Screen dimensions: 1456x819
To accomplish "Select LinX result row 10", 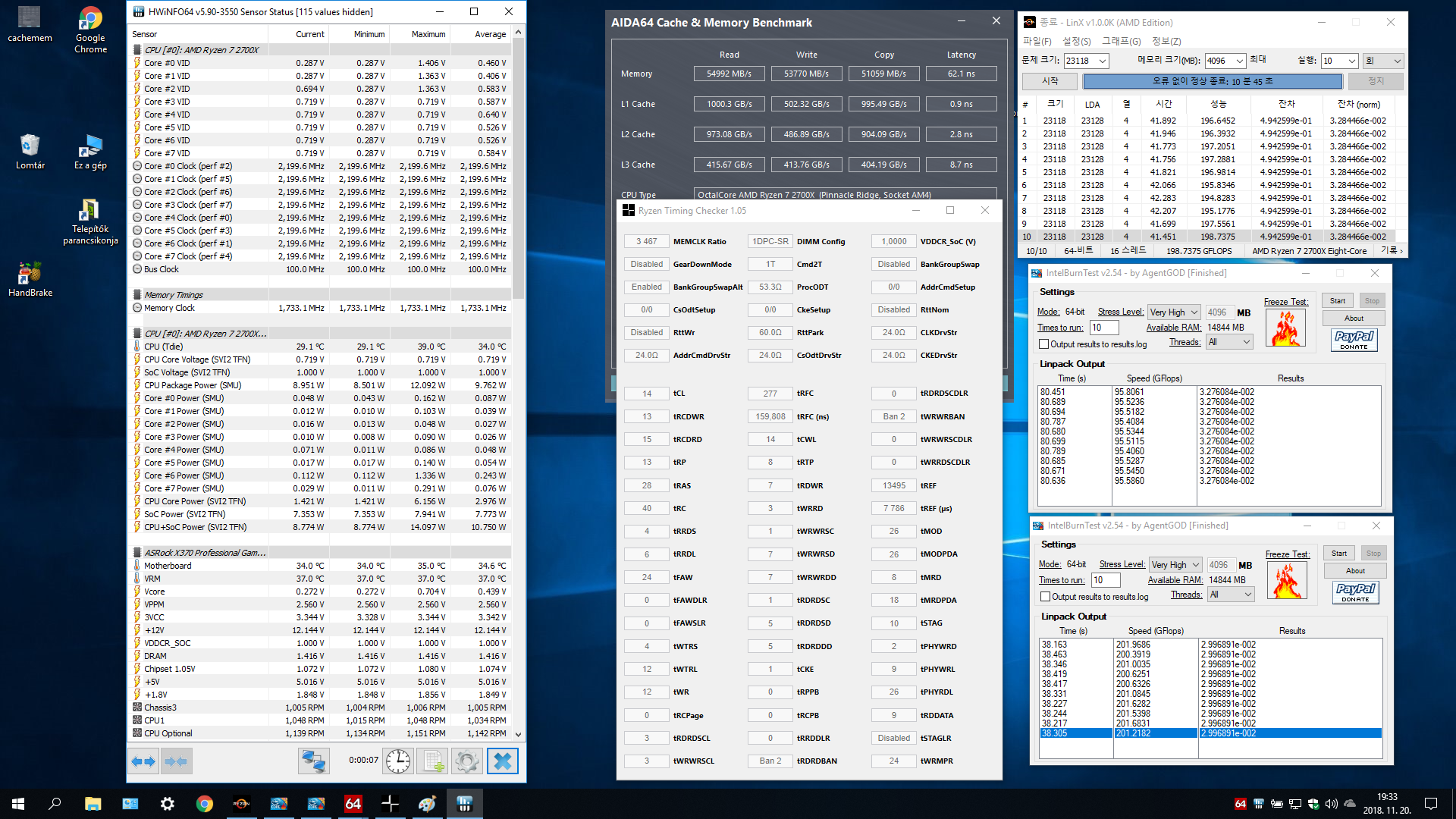I will [x=1209, y=237].
